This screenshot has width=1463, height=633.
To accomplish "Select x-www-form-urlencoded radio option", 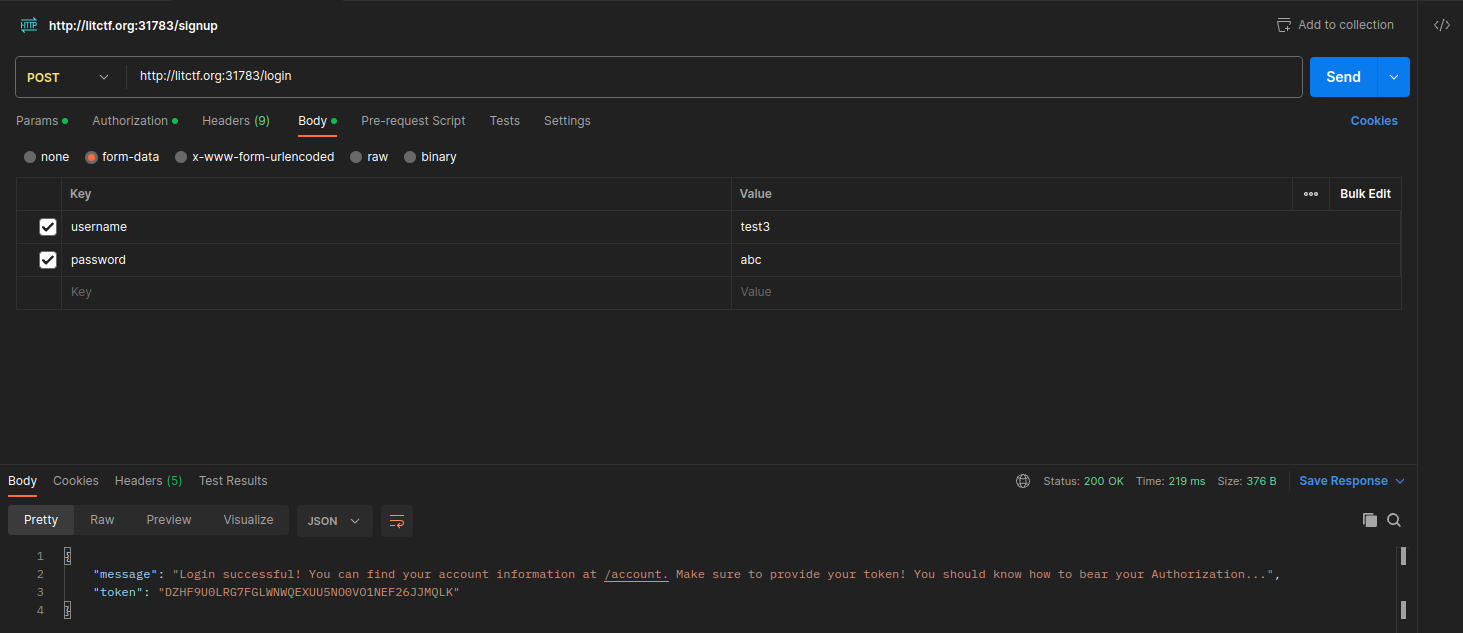I will click(181, 157).
